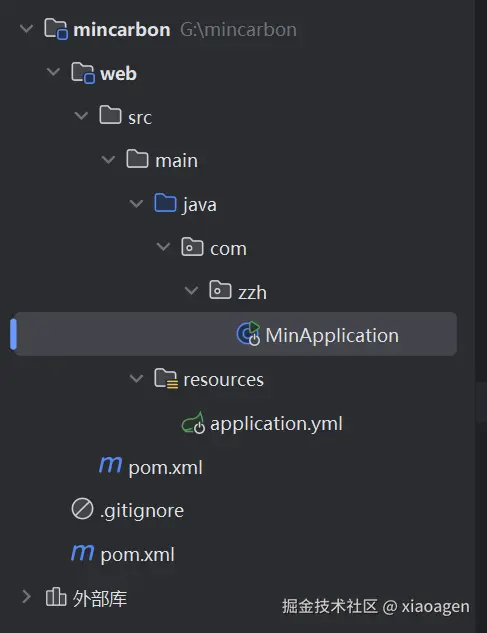
Task: Expand the 外部库 external libraries node
Action: pyautogui.click(x=26, y=597)
